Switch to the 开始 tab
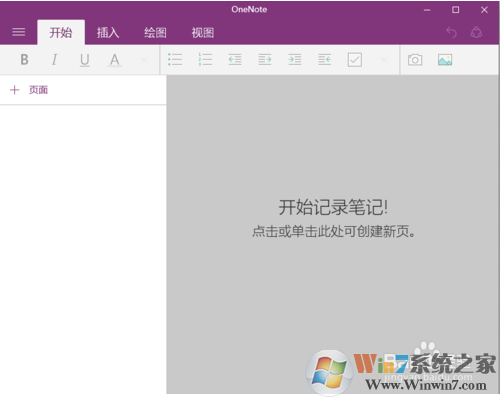Viewport: 503px width, 399px height. [x=61, y=32]
